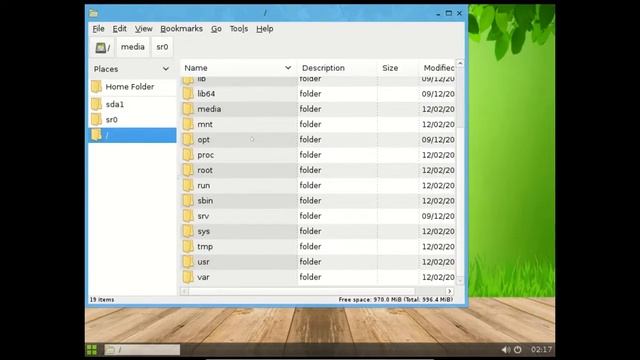Viewport: 640px width, 360px height.
Task: Click the lib64 folder icon
Action: pos(188,93)
